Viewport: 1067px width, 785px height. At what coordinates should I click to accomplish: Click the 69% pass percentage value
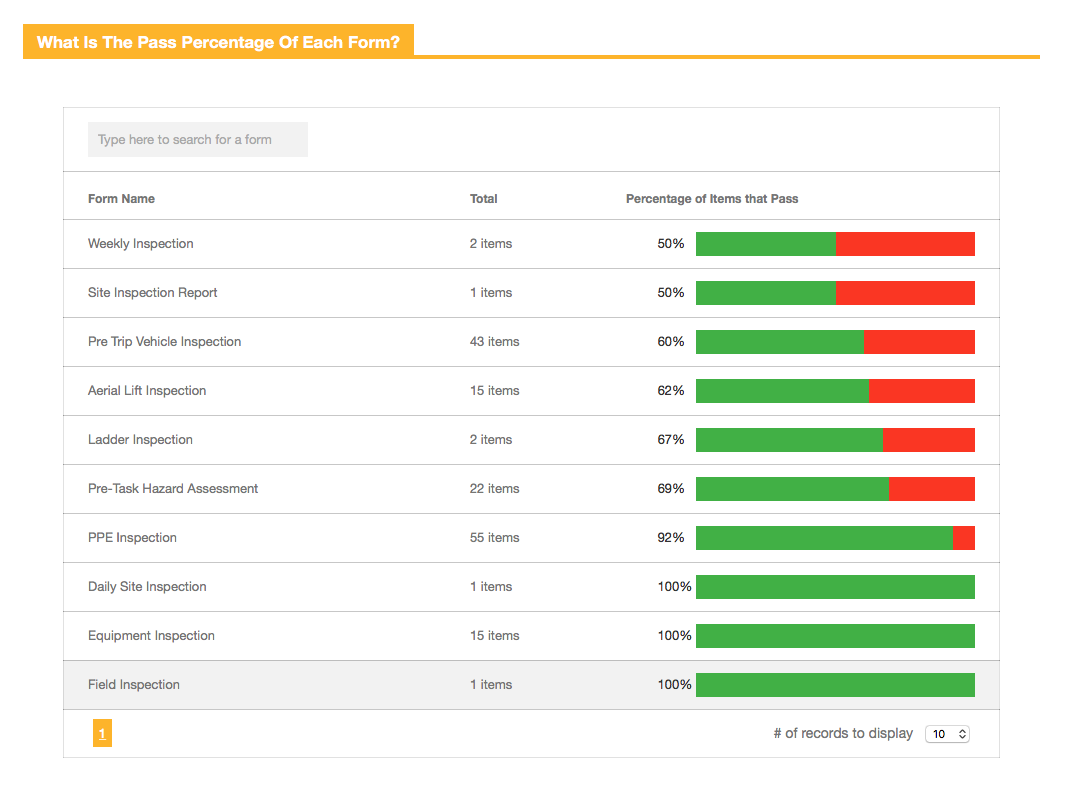coord(670,488)
